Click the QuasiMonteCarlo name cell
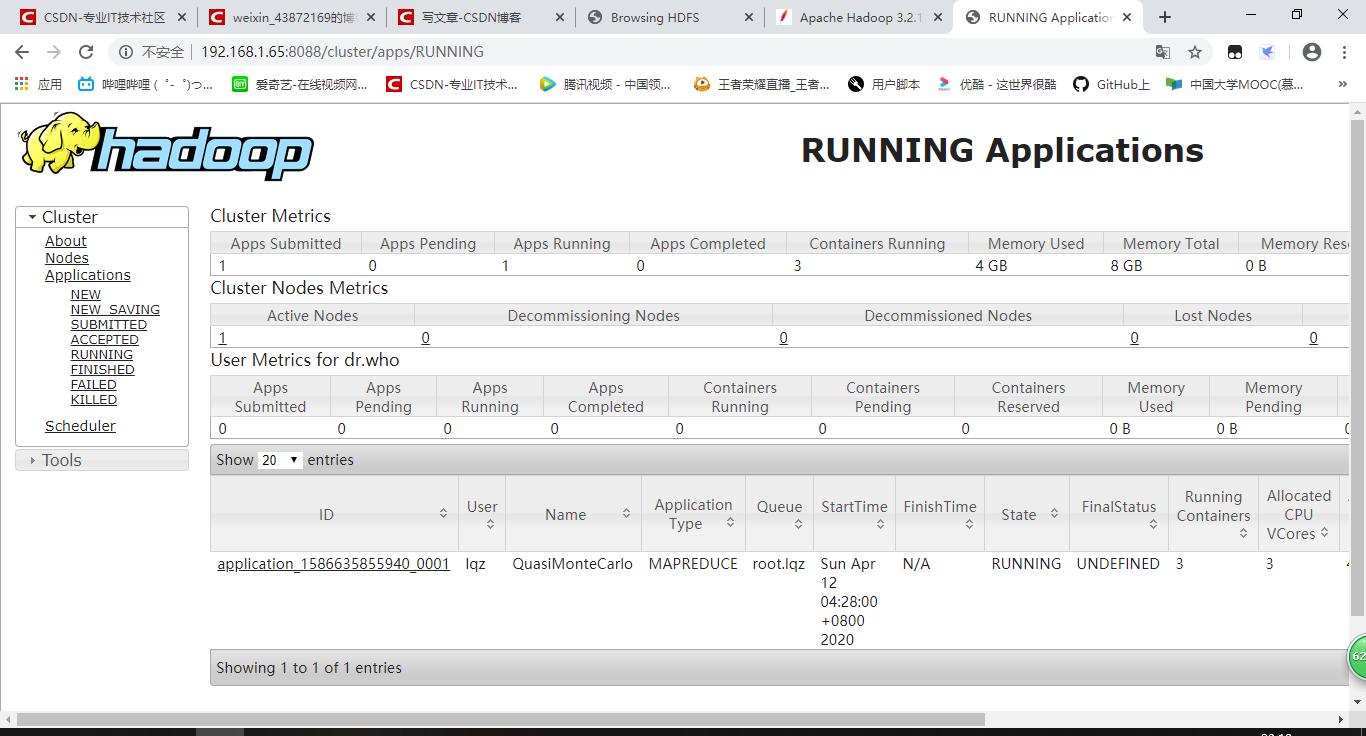The image size is (1366, 736). pyautogui.click(x=573, y=564)
